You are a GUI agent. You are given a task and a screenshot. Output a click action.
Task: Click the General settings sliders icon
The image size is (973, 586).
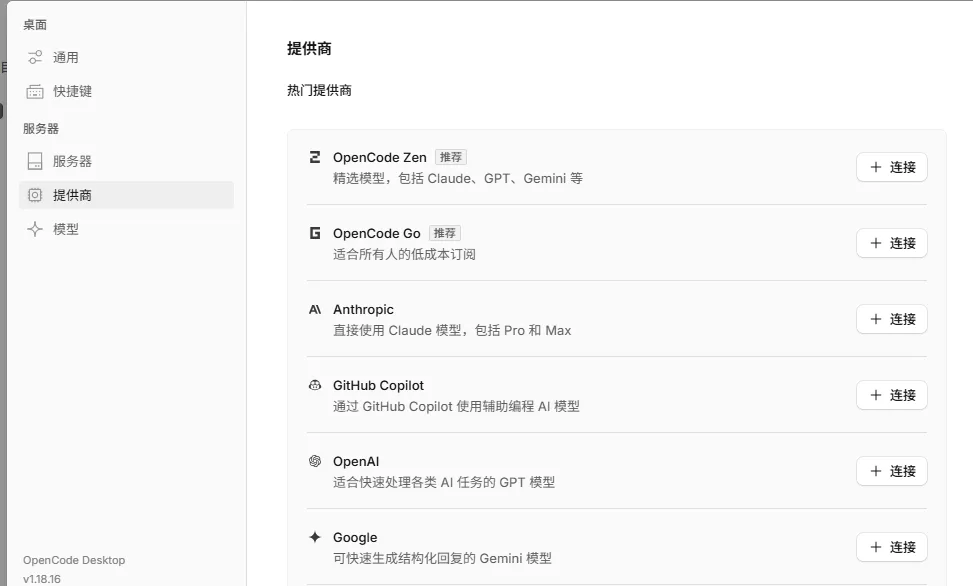pyautogui.click(x=35, y=58)
